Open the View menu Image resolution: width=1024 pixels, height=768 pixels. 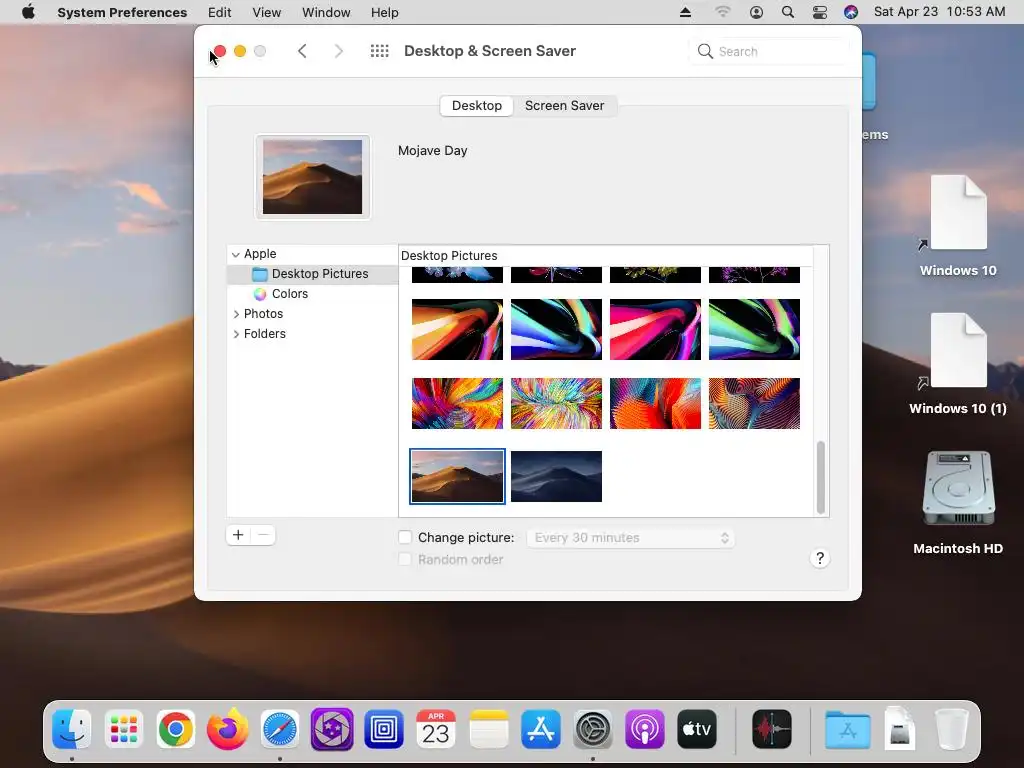[266, 12]
